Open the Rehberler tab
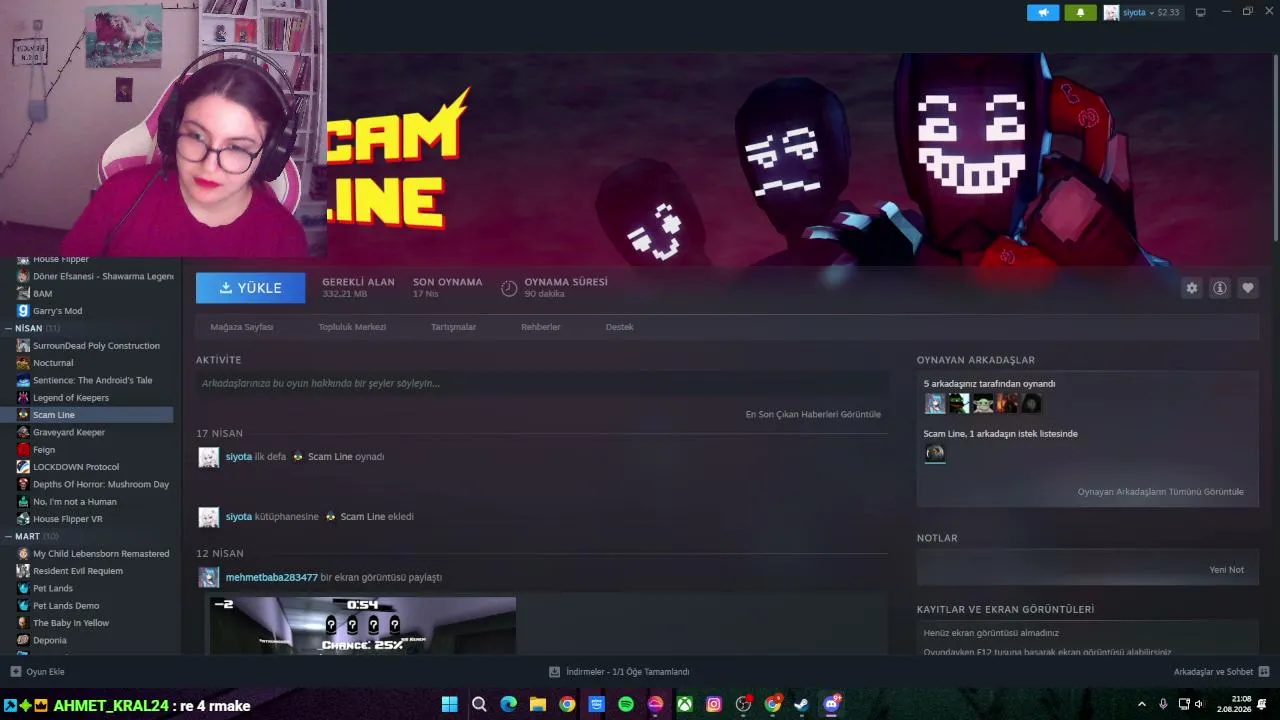Viewport: 1280px width, 720px height. [541, 327]
